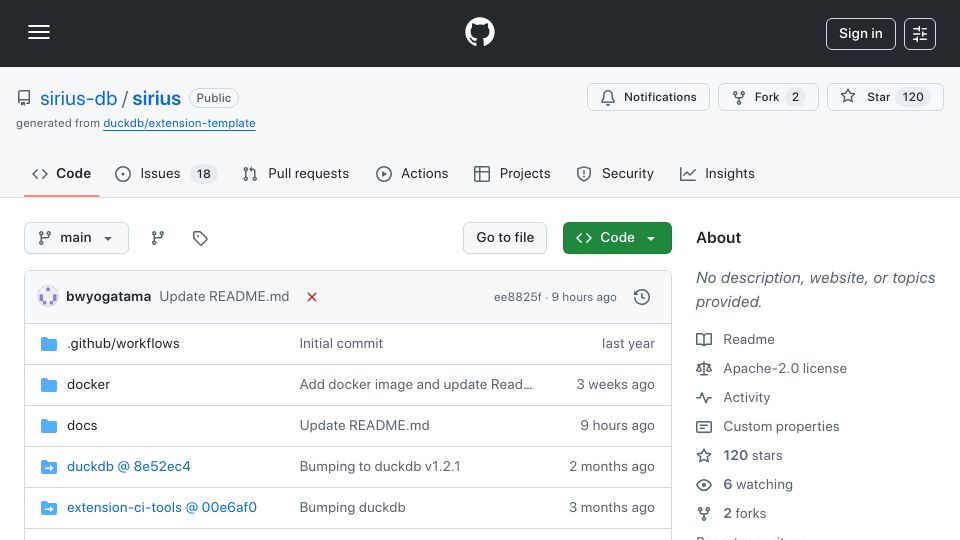
Task: Open the docs folder
Action: [82, 426]
